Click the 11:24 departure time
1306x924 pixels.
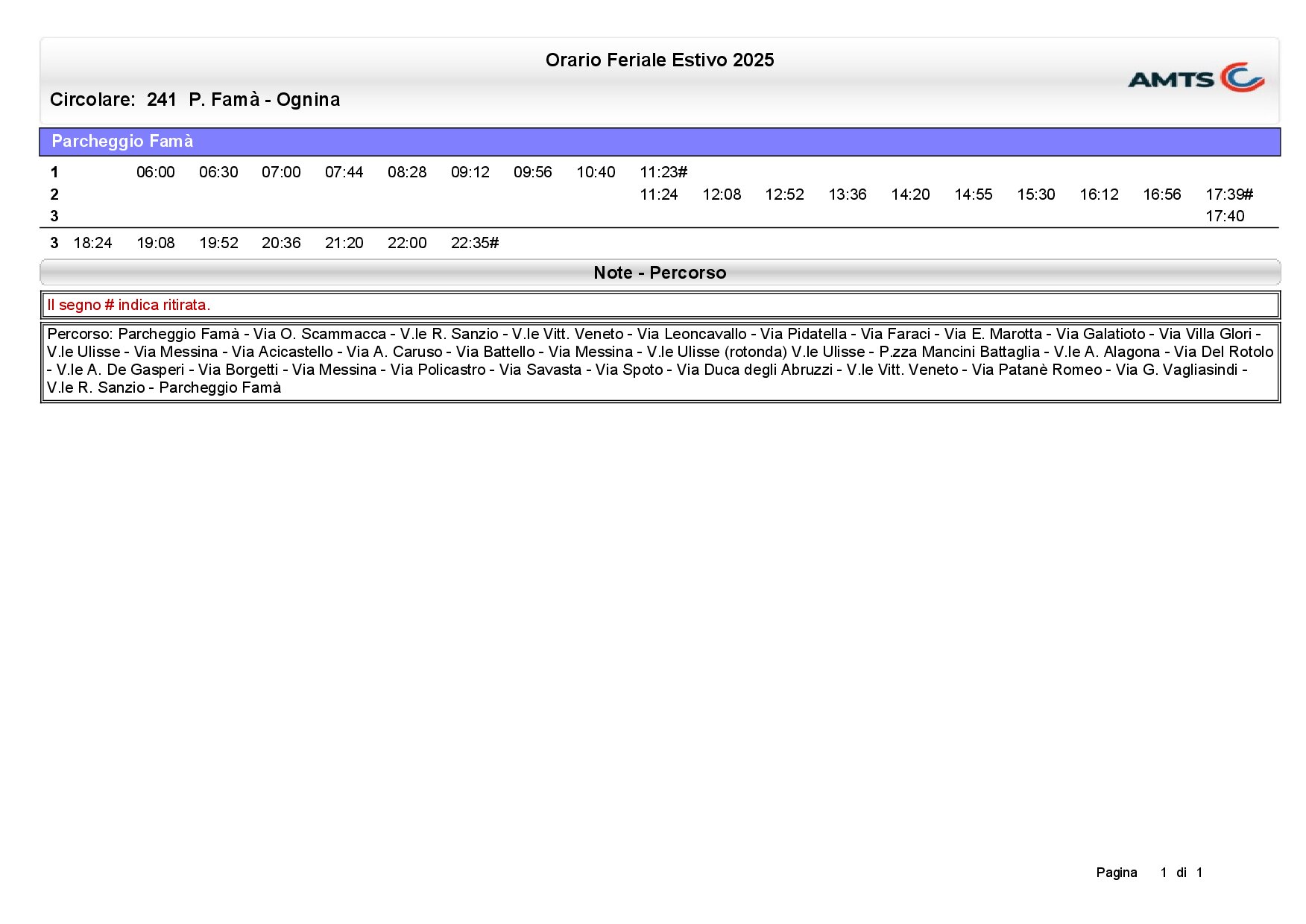pyautogui.click(x=659, y=194)
